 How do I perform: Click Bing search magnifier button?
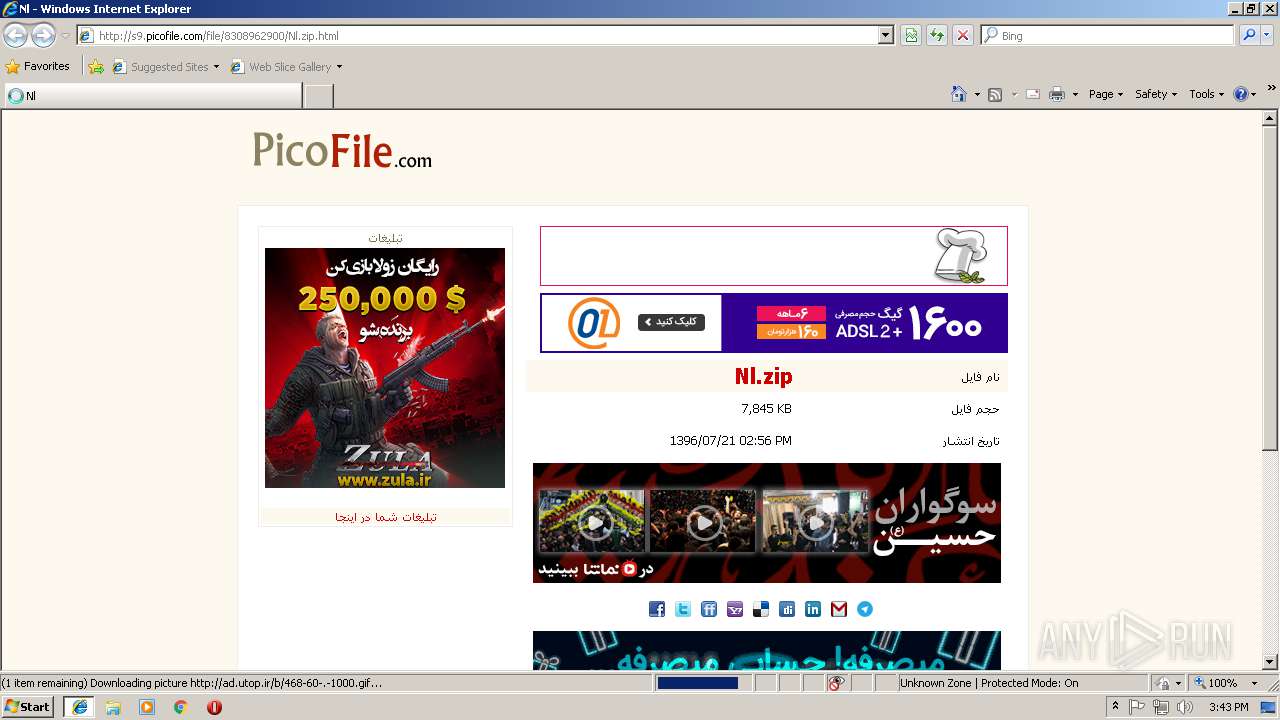pos(1248,35)
